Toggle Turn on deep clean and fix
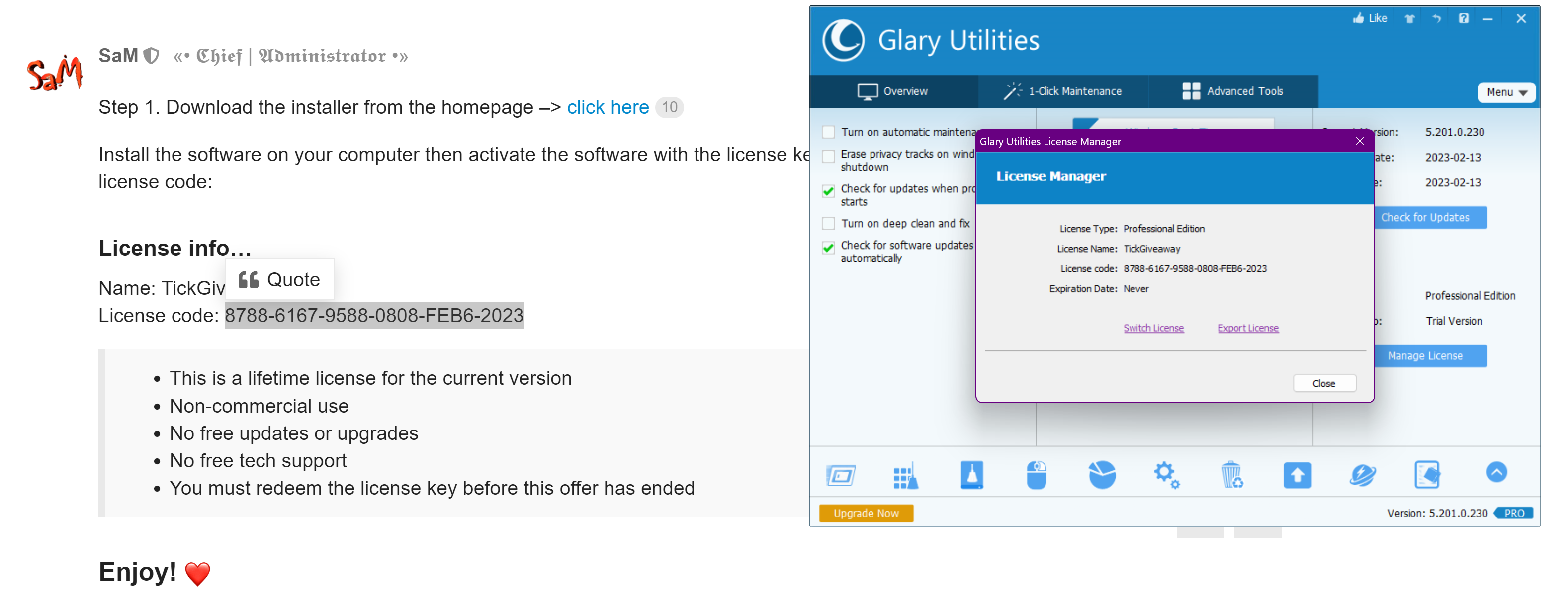 coord(828,223)
